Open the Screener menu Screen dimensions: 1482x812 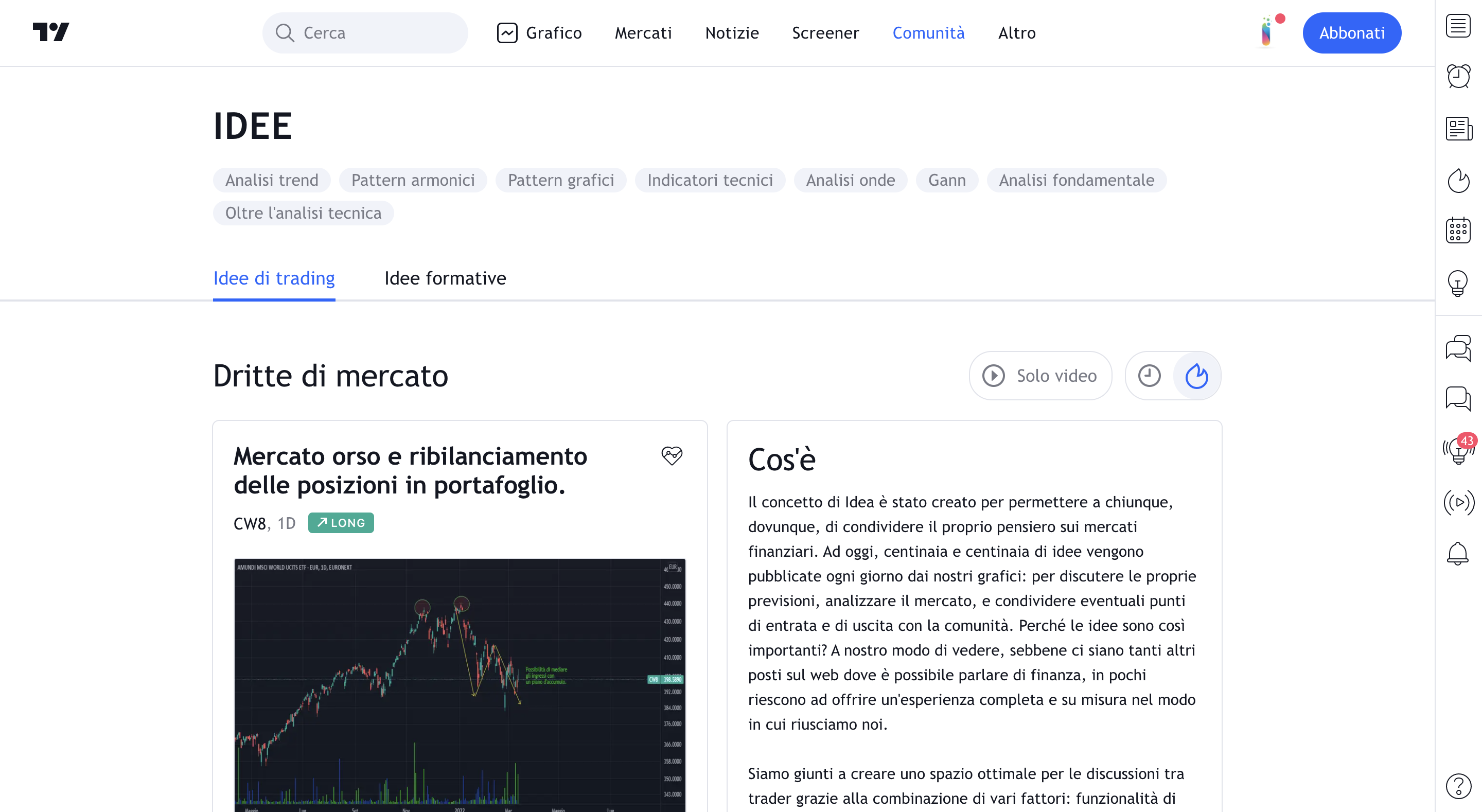(x=825, y=33)
